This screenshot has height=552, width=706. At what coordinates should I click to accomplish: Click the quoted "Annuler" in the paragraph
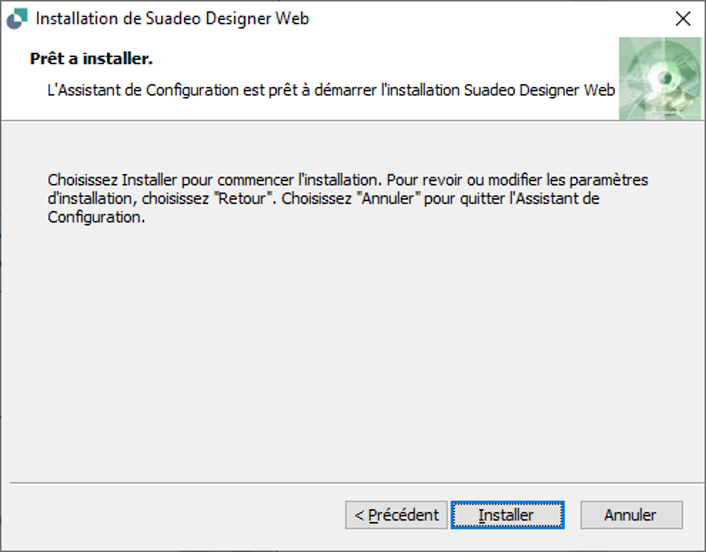tap(388, 198)
